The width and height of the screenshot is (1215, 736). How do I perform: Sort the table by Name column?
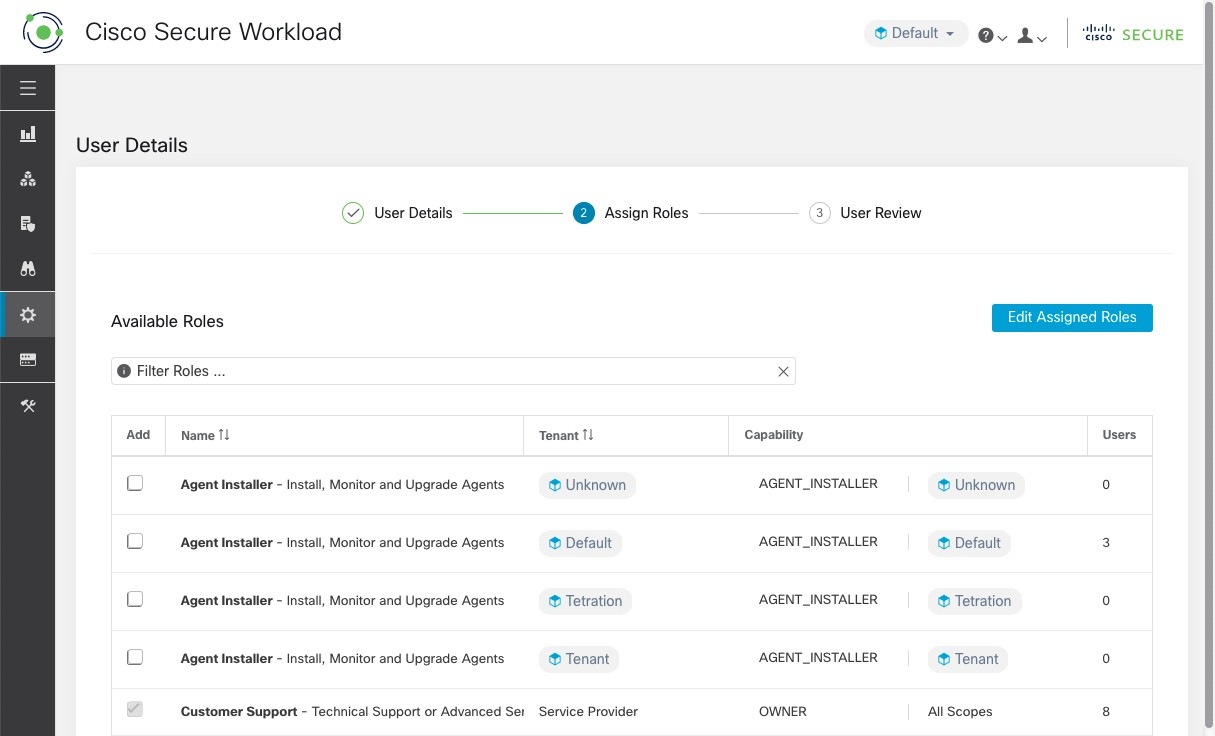pyautogui.click(x=204, y=435)
